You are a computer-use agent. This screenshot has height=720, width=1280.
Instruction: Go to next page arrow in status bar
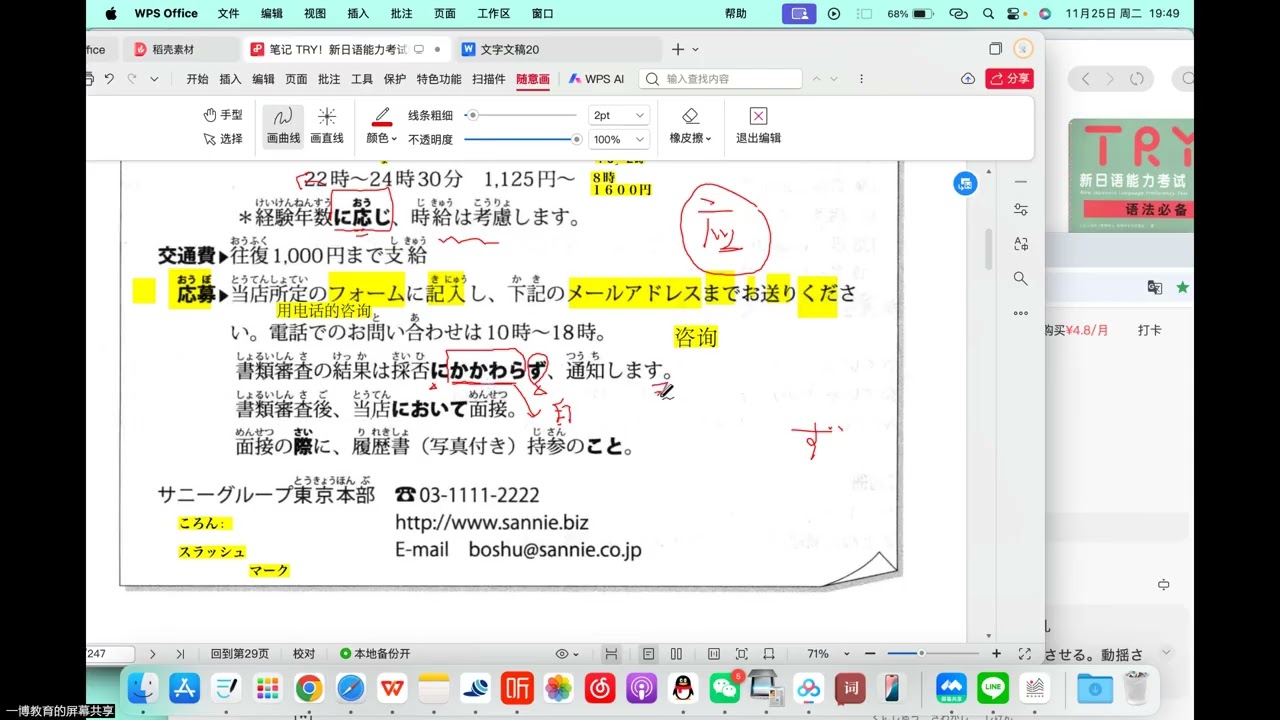click(x=152, y=654)
